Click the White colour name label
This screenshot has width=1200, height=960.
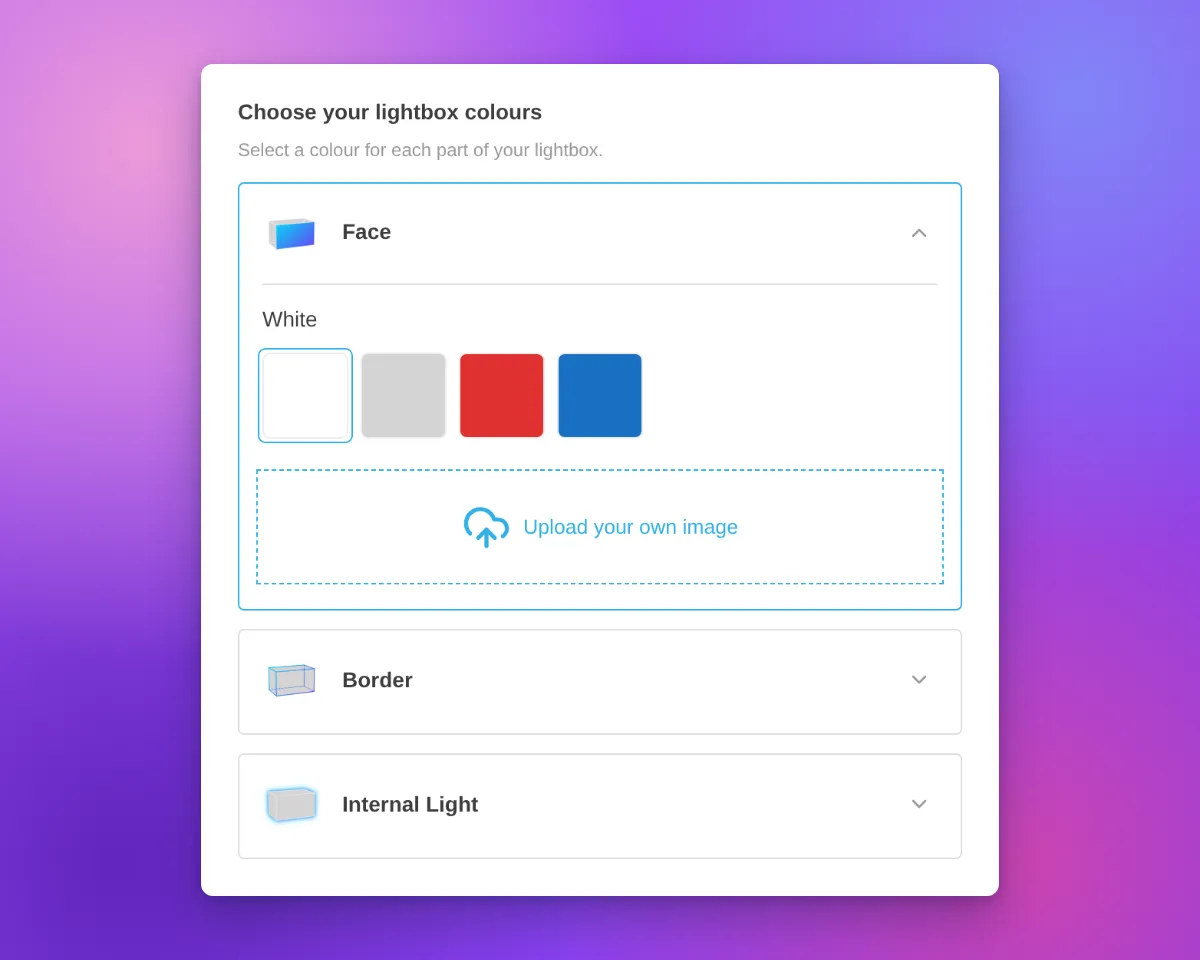point(290,319)
